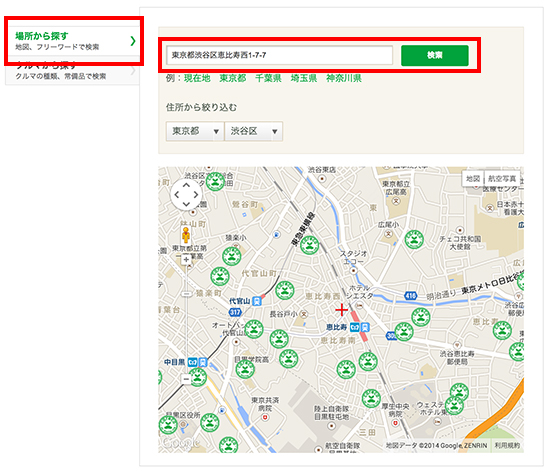Switch map to 地図 view

473,179
